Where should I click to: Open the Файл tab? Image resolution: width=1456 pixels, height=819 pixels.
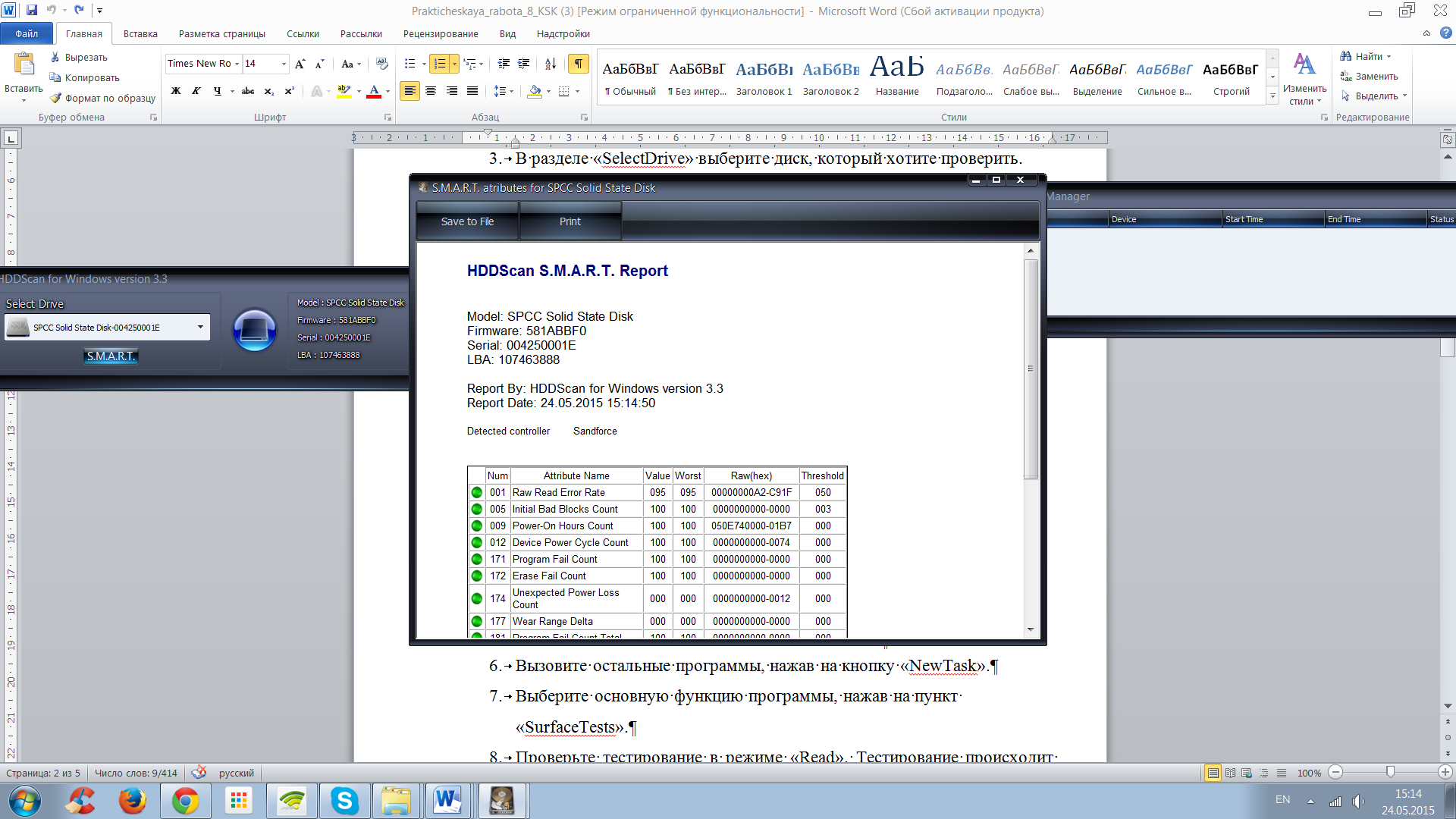click(x=27, y=33)
